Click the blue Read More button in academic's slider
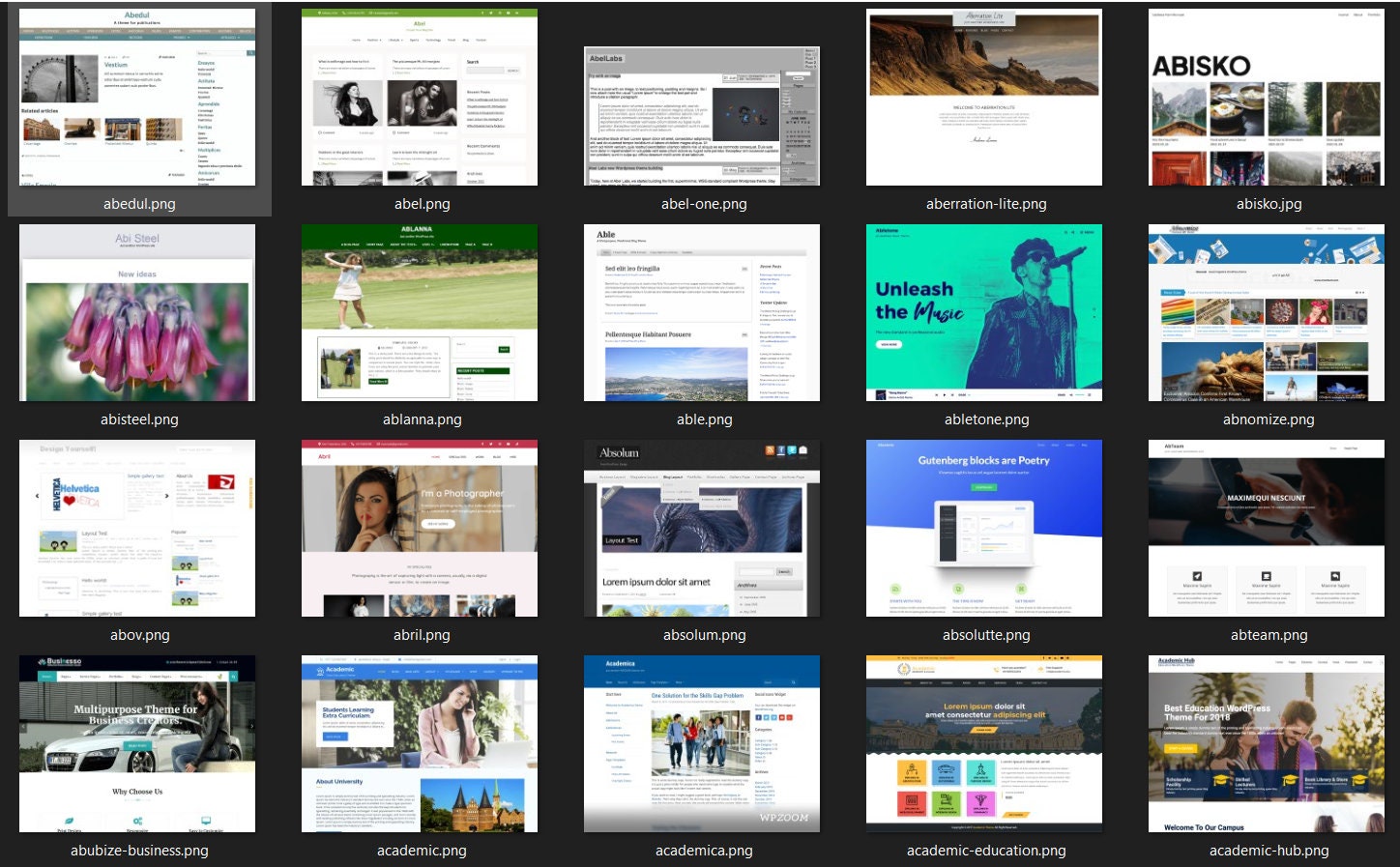 (x=335, y=737)
